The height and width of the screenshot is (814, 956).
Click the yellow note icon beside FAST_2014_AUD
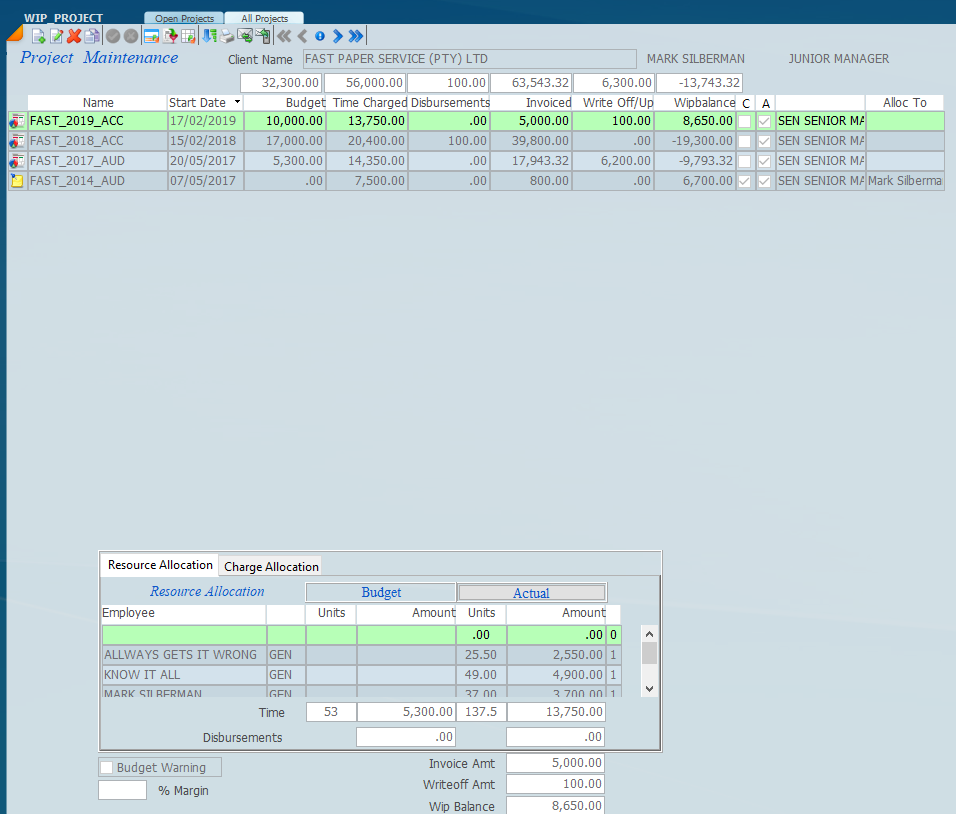[x=17, y=181]
